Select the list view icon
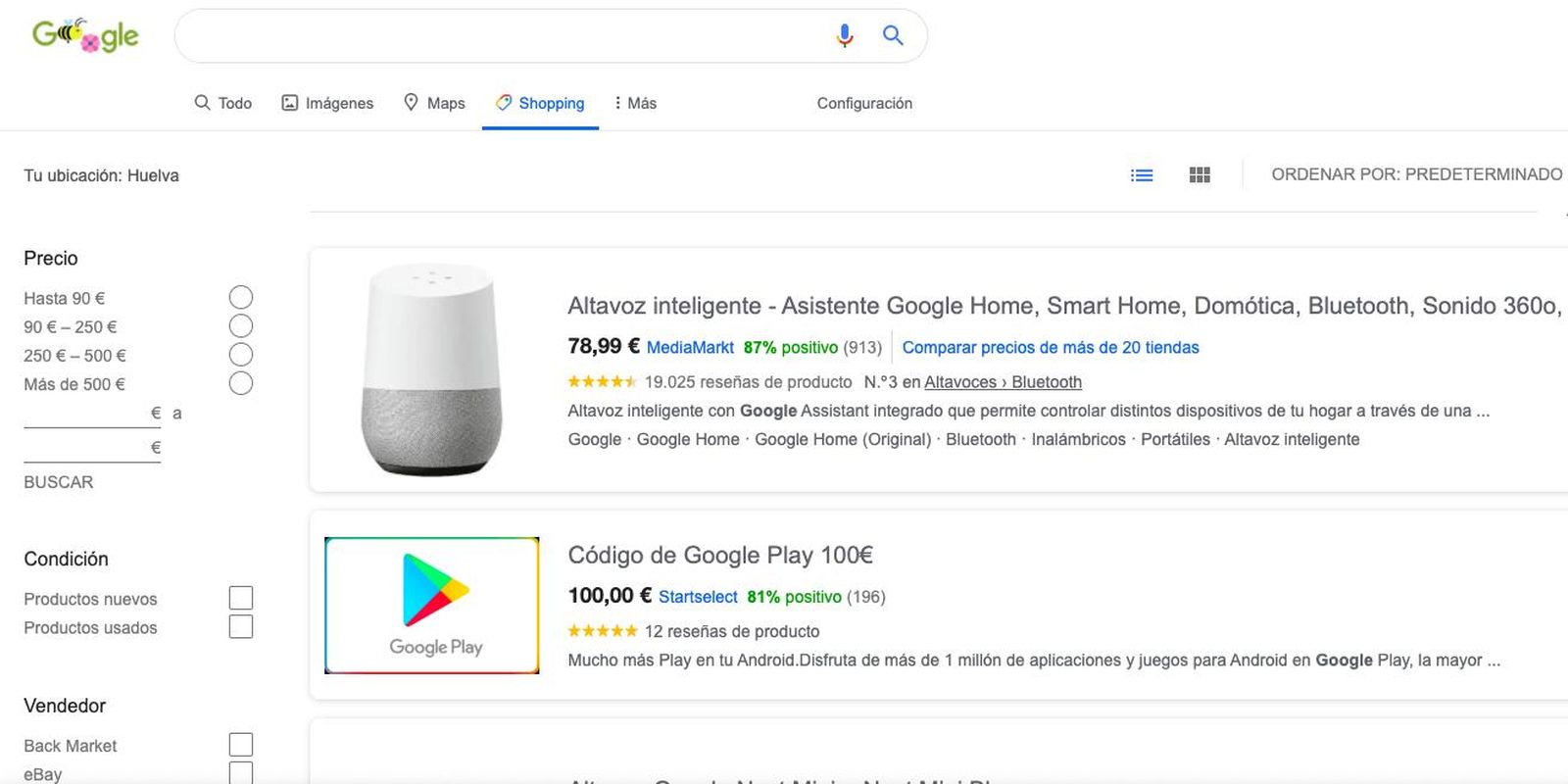 [1141, 174]
